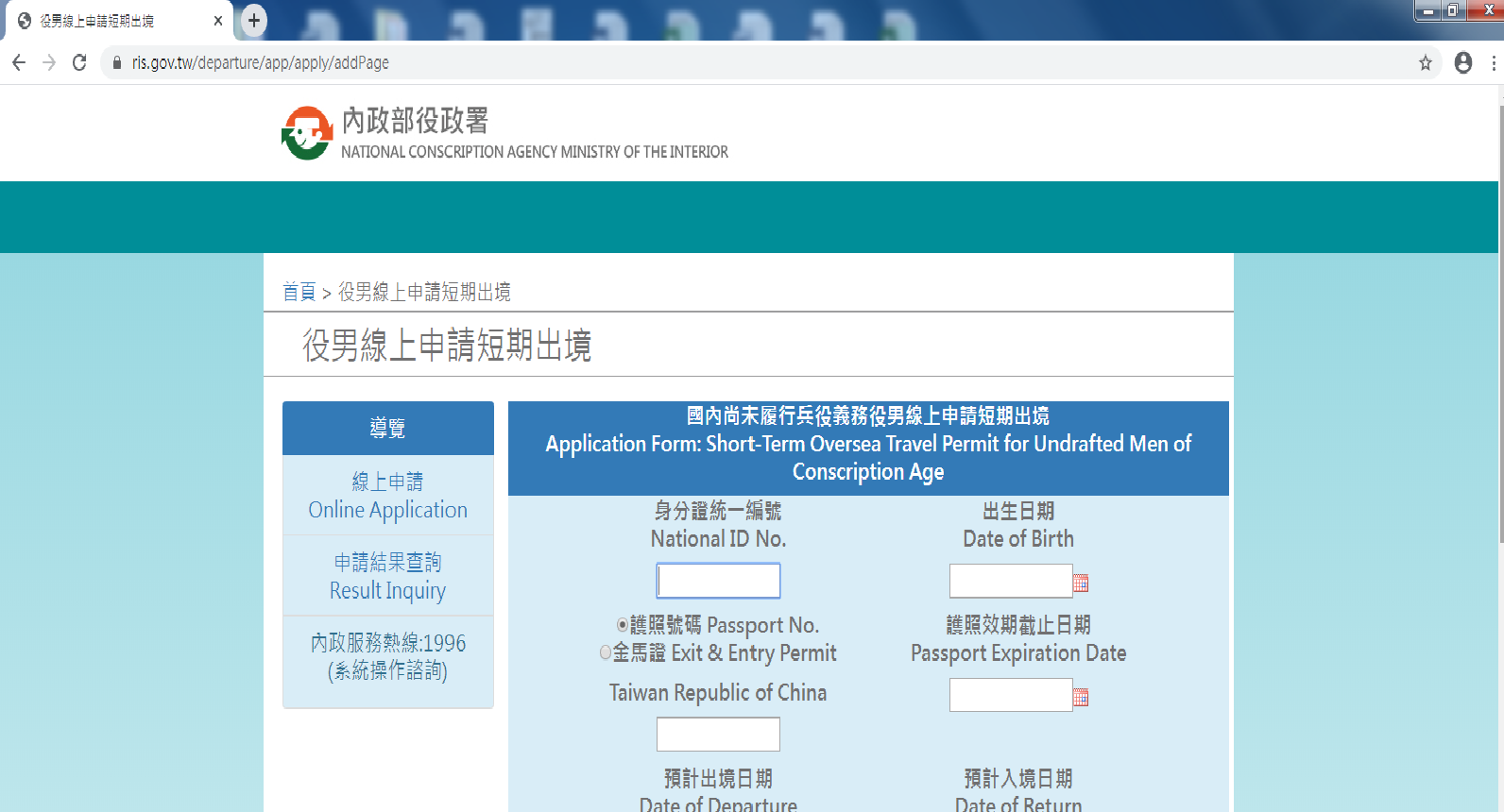The height and width of the screenshot is (812, 1504).
Task: Reload the page using the refresh icon
Action: (79, 63)
